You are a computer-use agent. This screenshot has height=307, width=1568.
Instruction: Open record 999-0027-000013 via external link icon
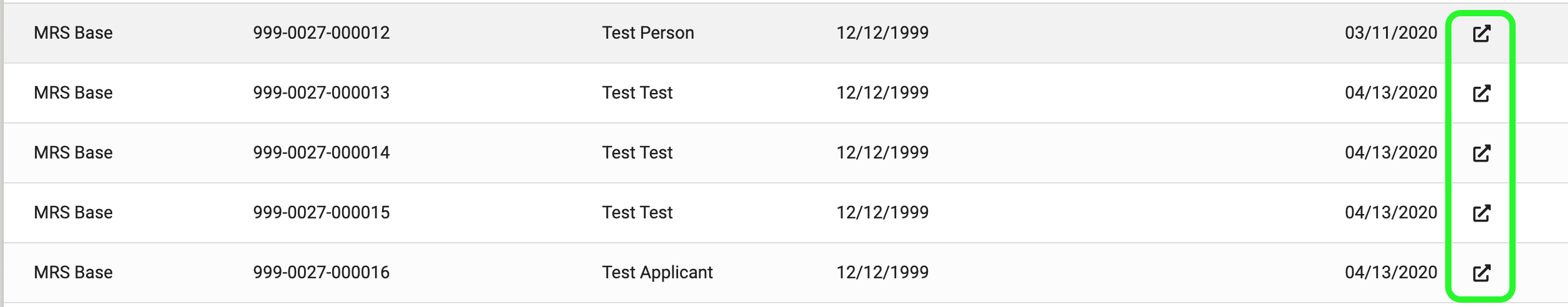[1481, 93]
